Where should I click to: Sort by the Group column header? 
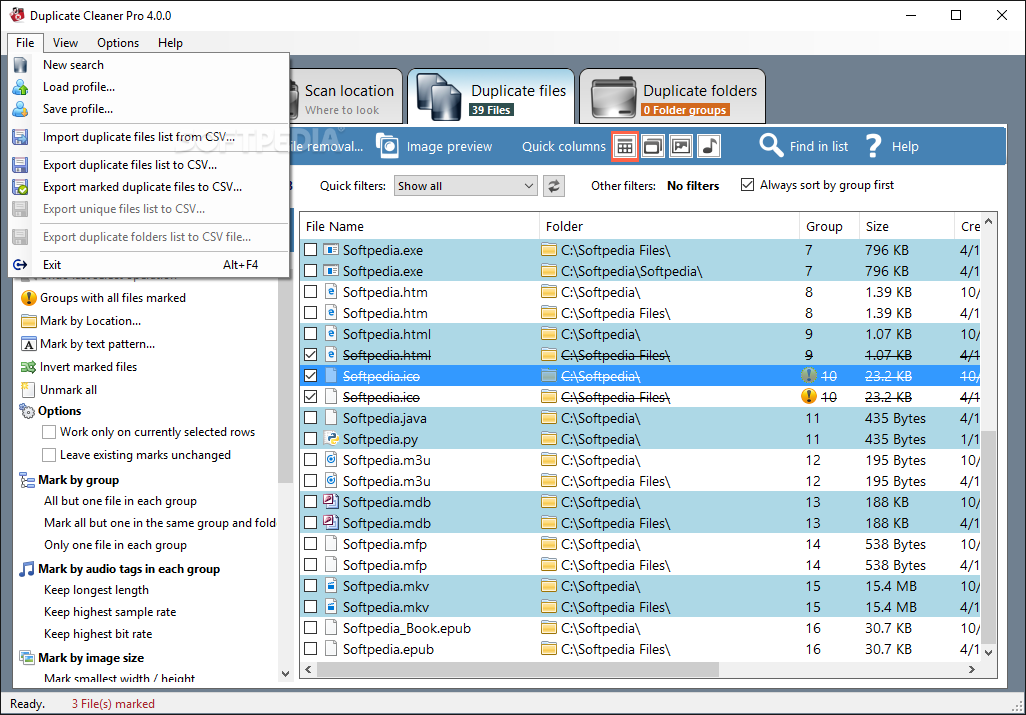click(x=828, y=226)
